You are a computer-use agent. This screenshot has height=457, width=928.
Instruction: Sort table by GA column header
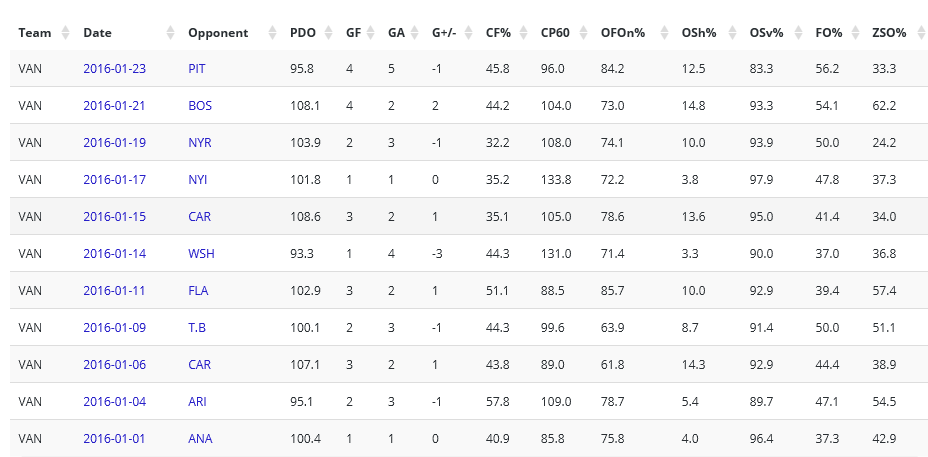click(396, 33)
